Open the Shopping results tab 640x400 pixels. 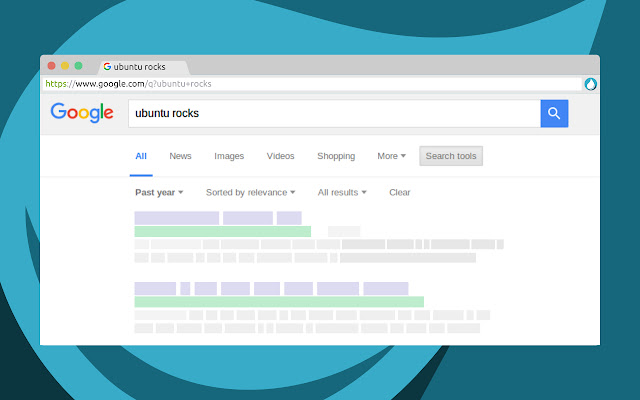(336, 156)
